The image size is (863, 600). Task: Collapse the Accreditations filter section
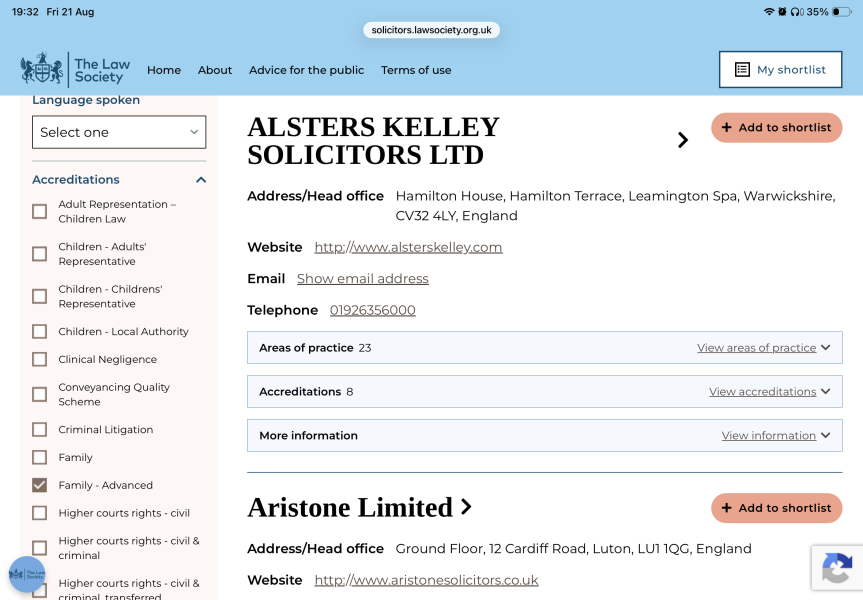201,180
